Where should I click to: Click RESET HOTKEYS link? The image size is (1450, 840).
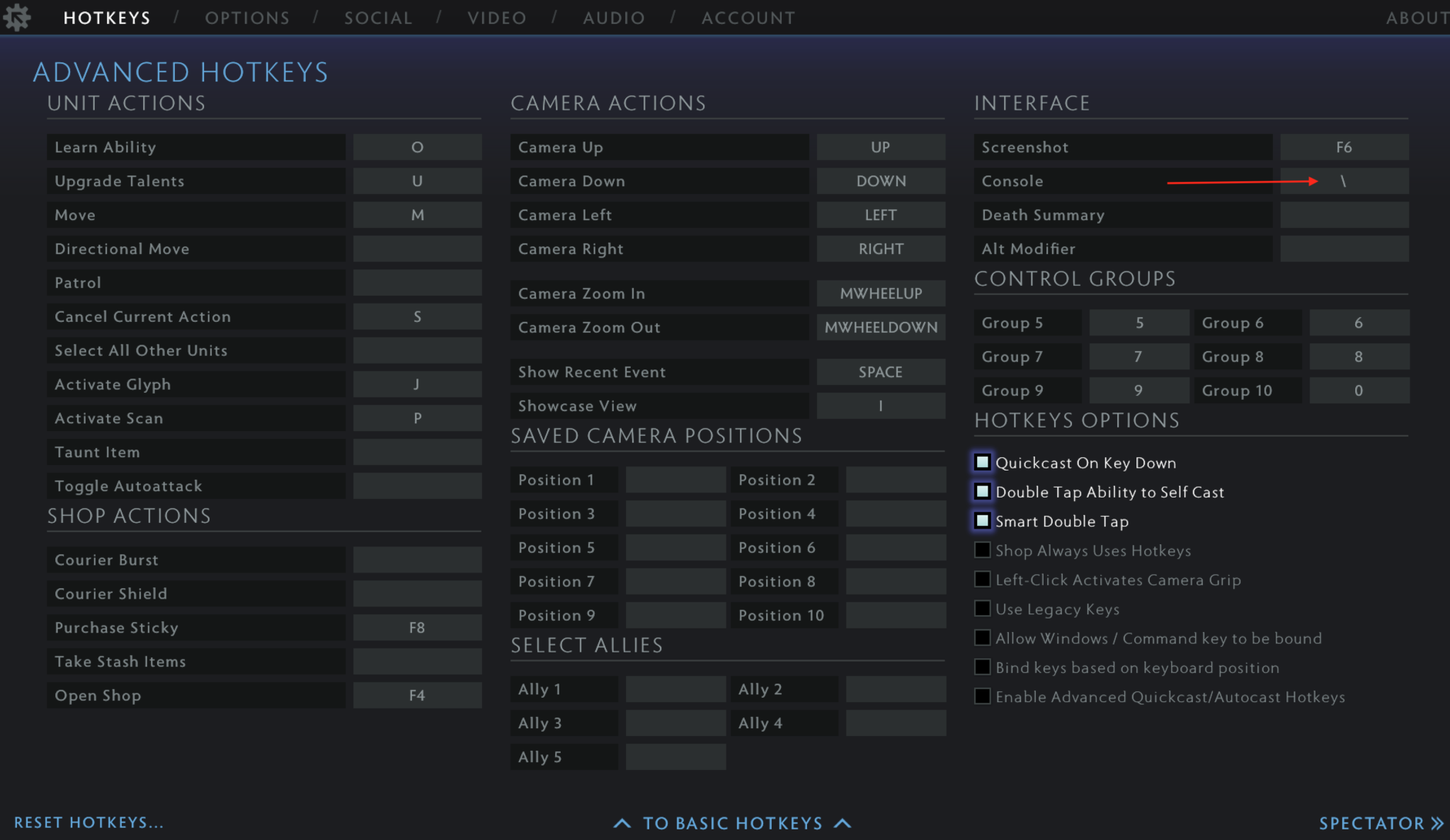click(89, 822)
